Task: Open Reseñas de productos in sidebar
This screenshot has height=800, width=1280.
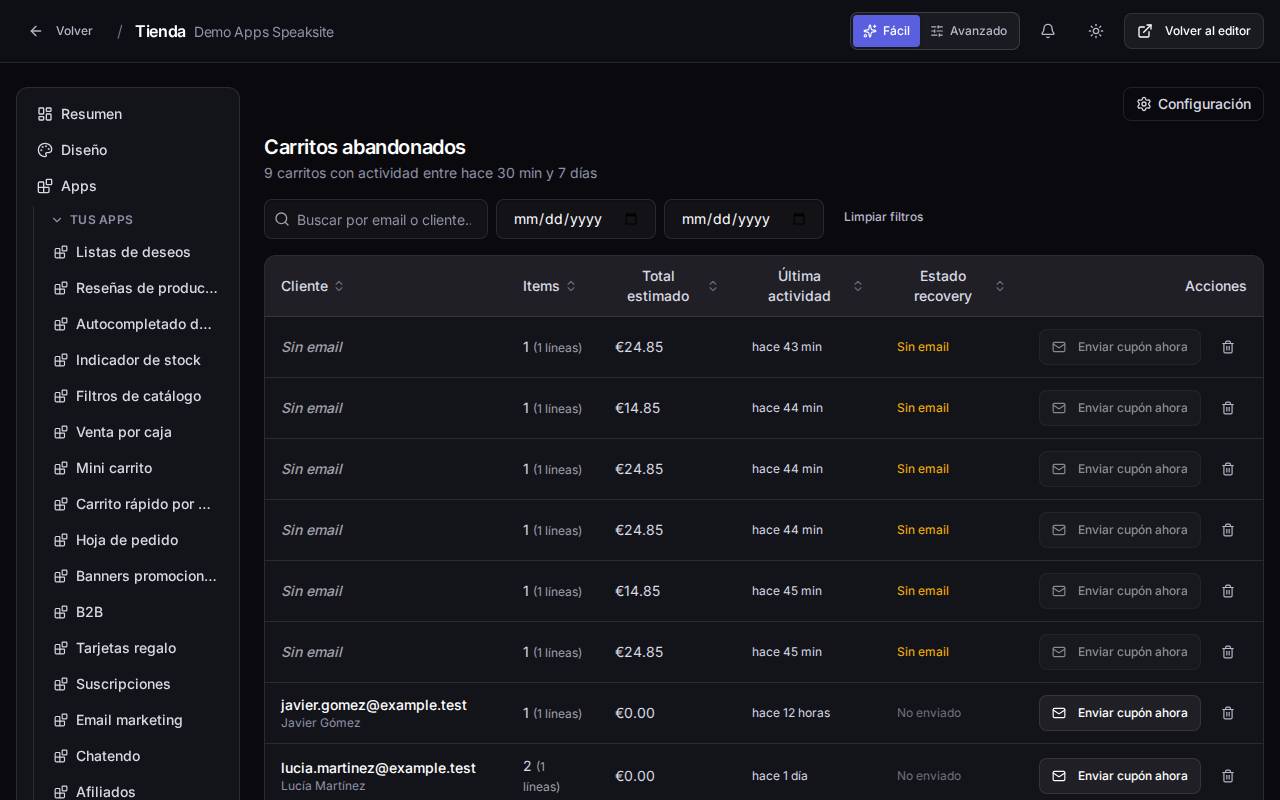Action: (135, 288)
